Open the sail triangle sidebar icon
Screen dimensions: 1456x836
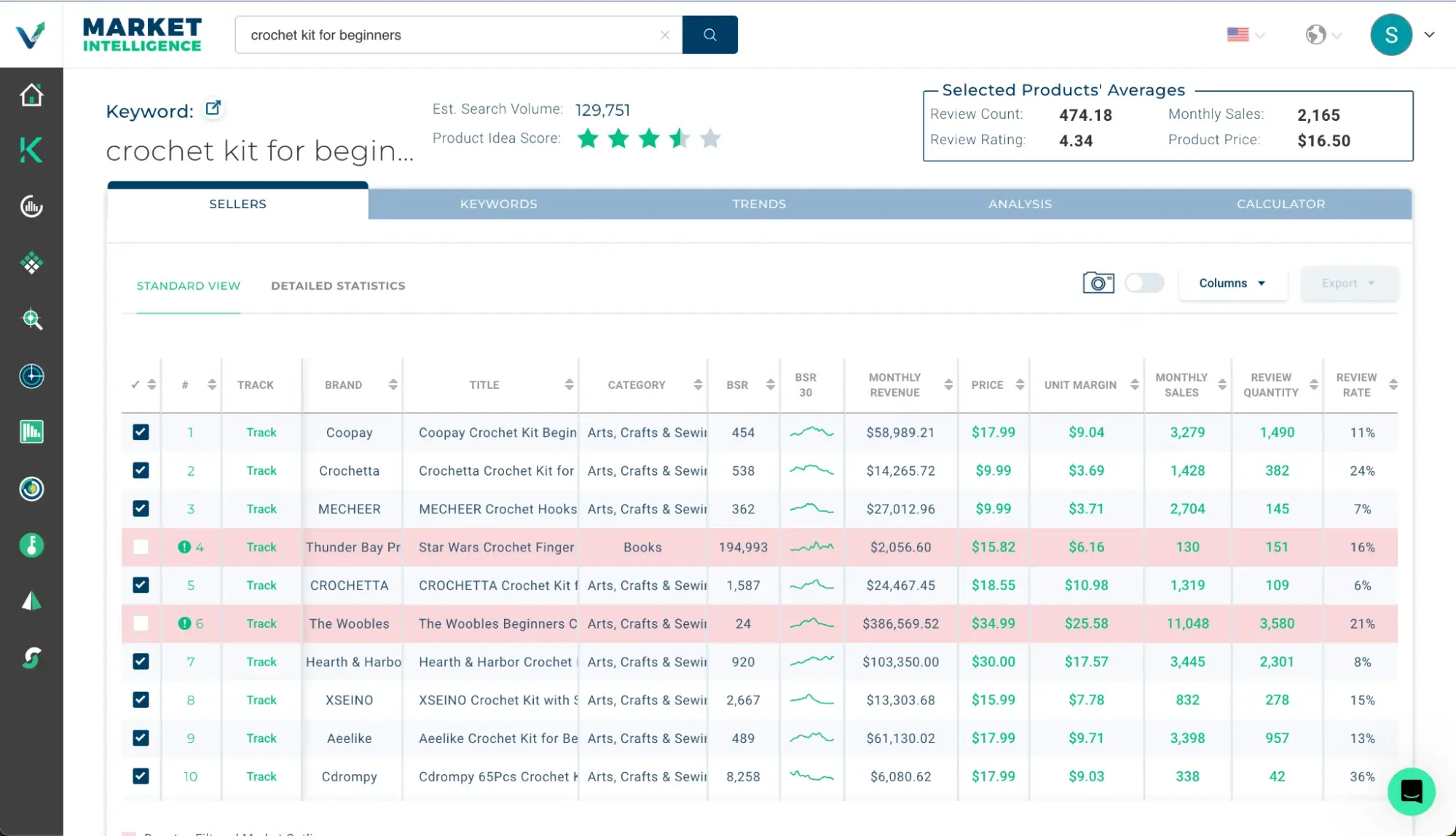[x=31, y=602]
